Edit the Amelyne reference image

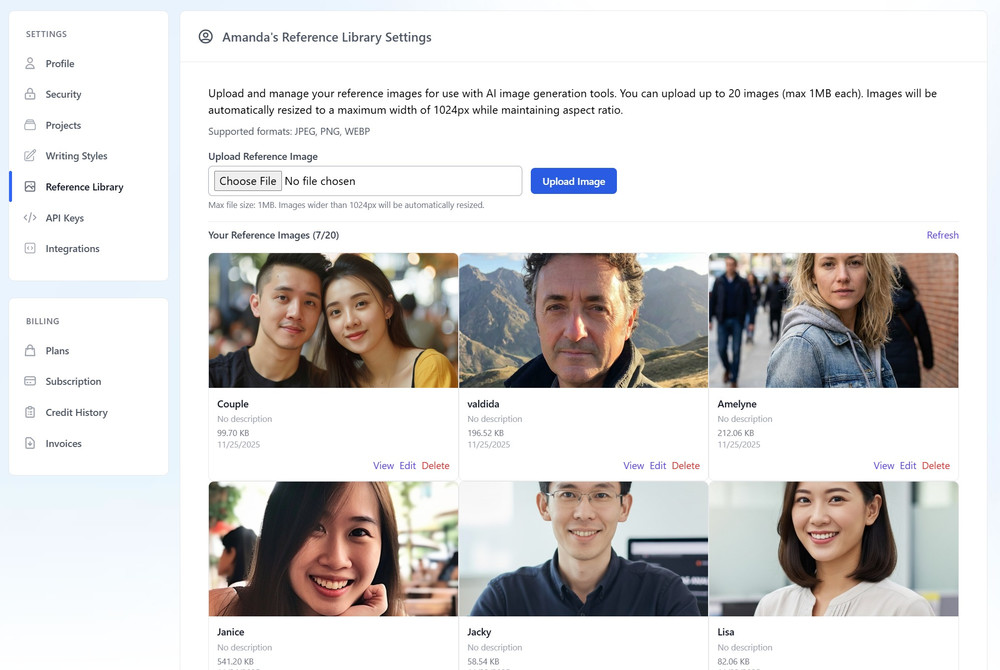point(908,465)
